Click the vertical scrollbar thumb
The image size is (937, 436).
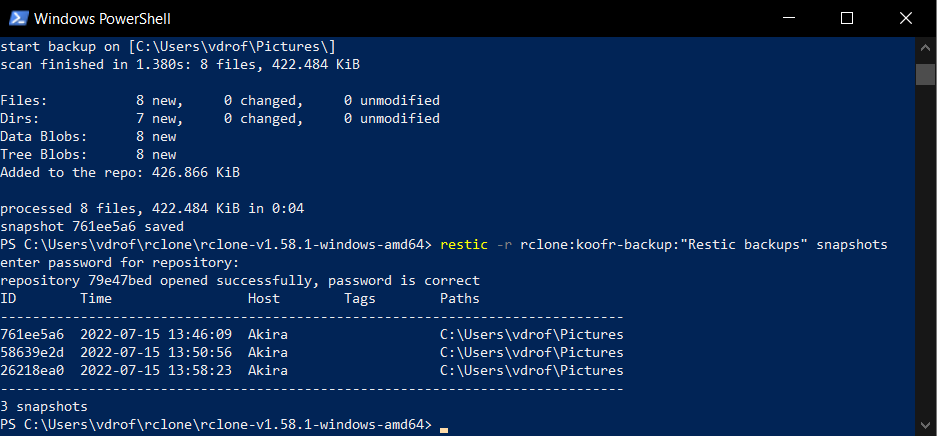click(x=926, y=74)
